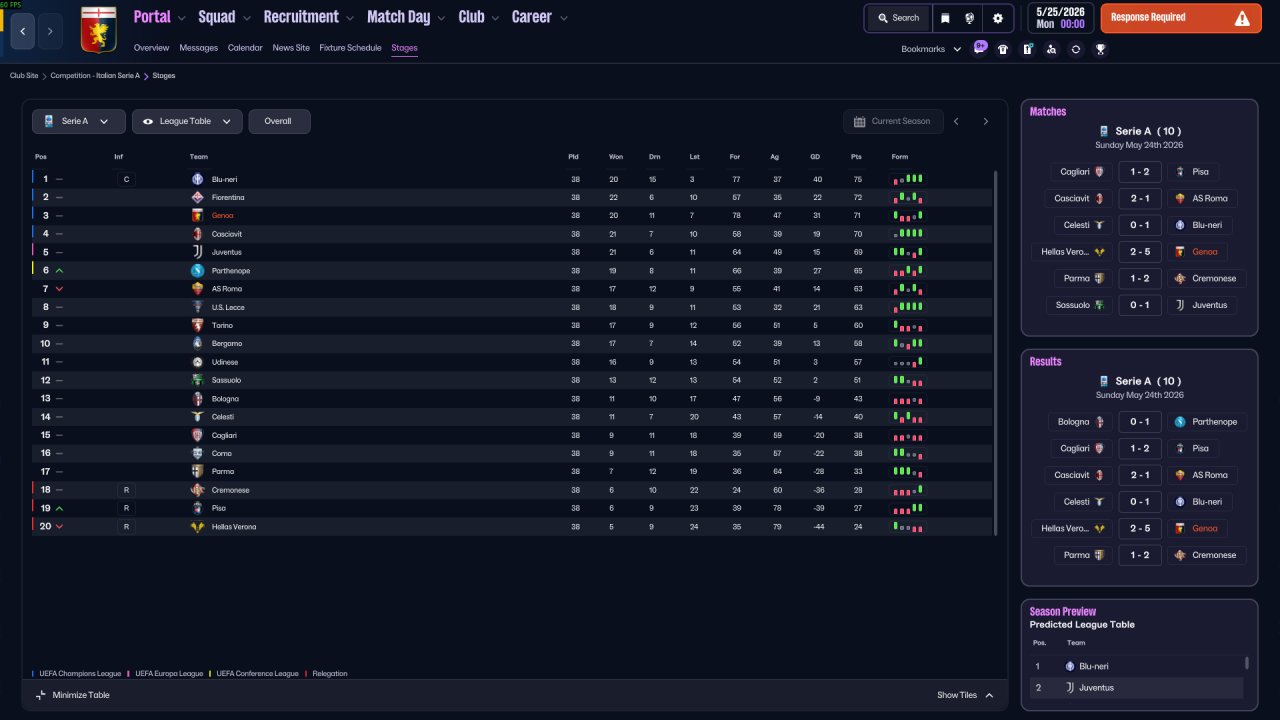Toggle Minimize Table

[x=72, y=695]
